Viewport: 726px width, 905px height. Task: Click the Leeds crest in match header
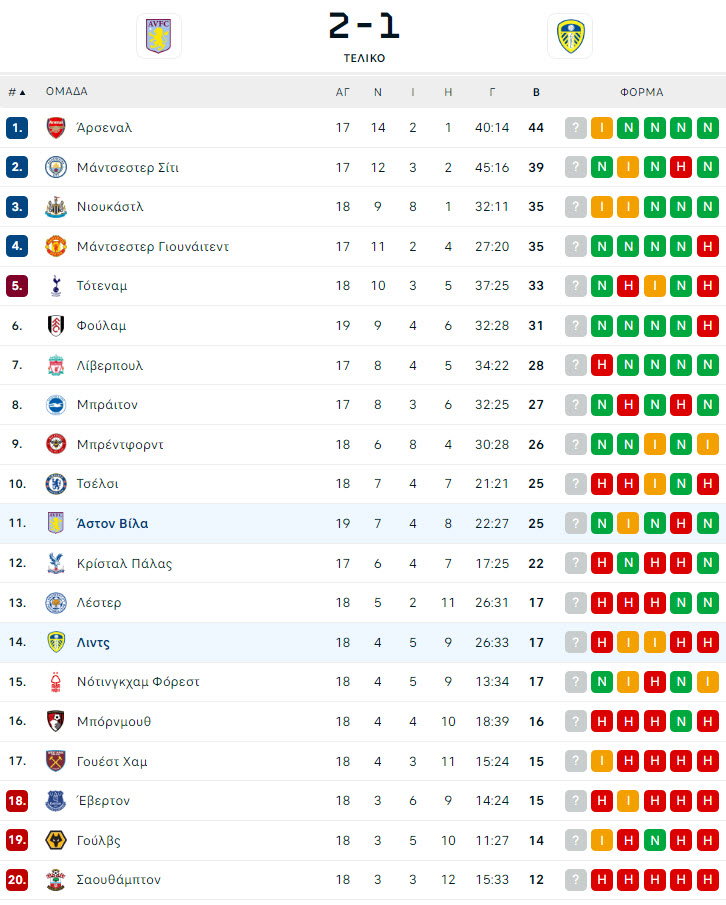[570, 36]
